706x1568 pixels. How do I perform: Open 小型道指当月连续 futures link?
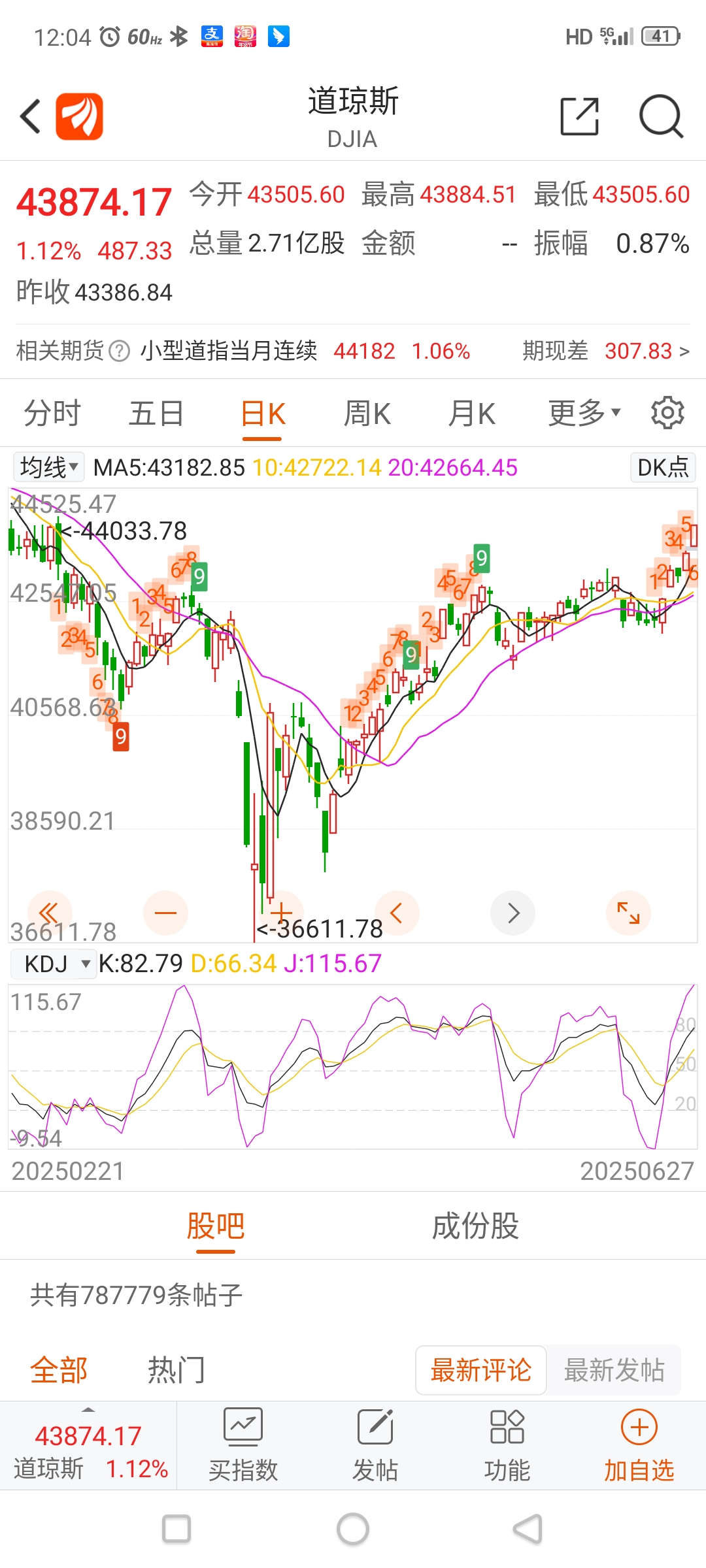pos(229,351)
